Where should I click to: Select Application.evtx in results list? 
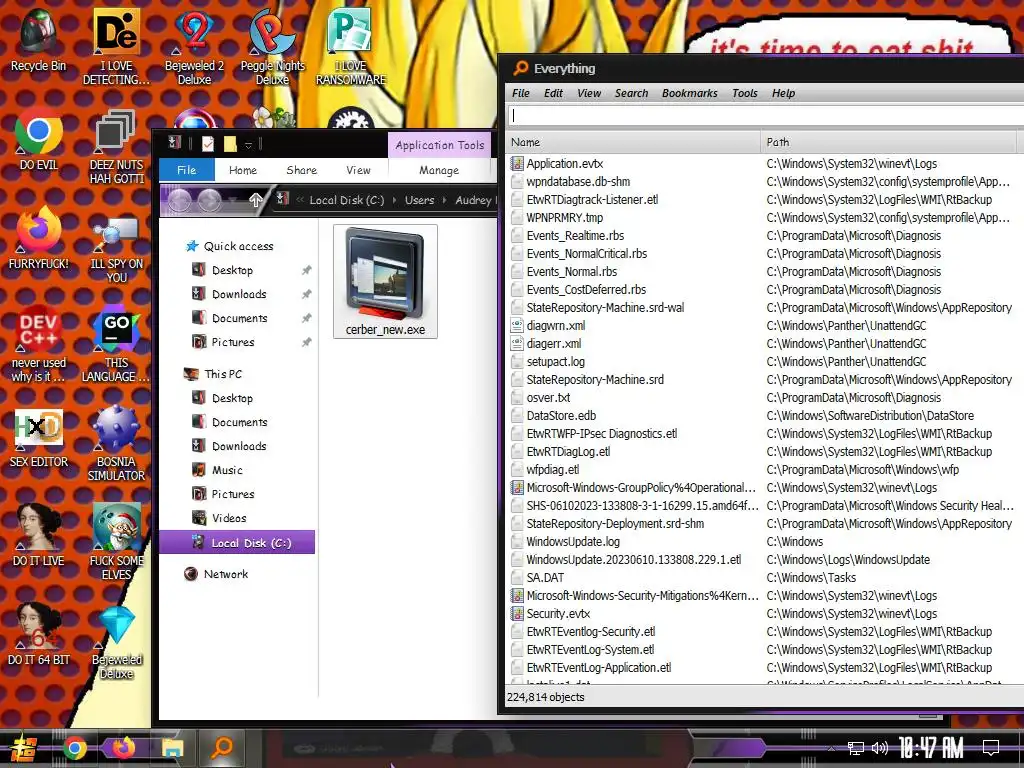pos(564,163)
